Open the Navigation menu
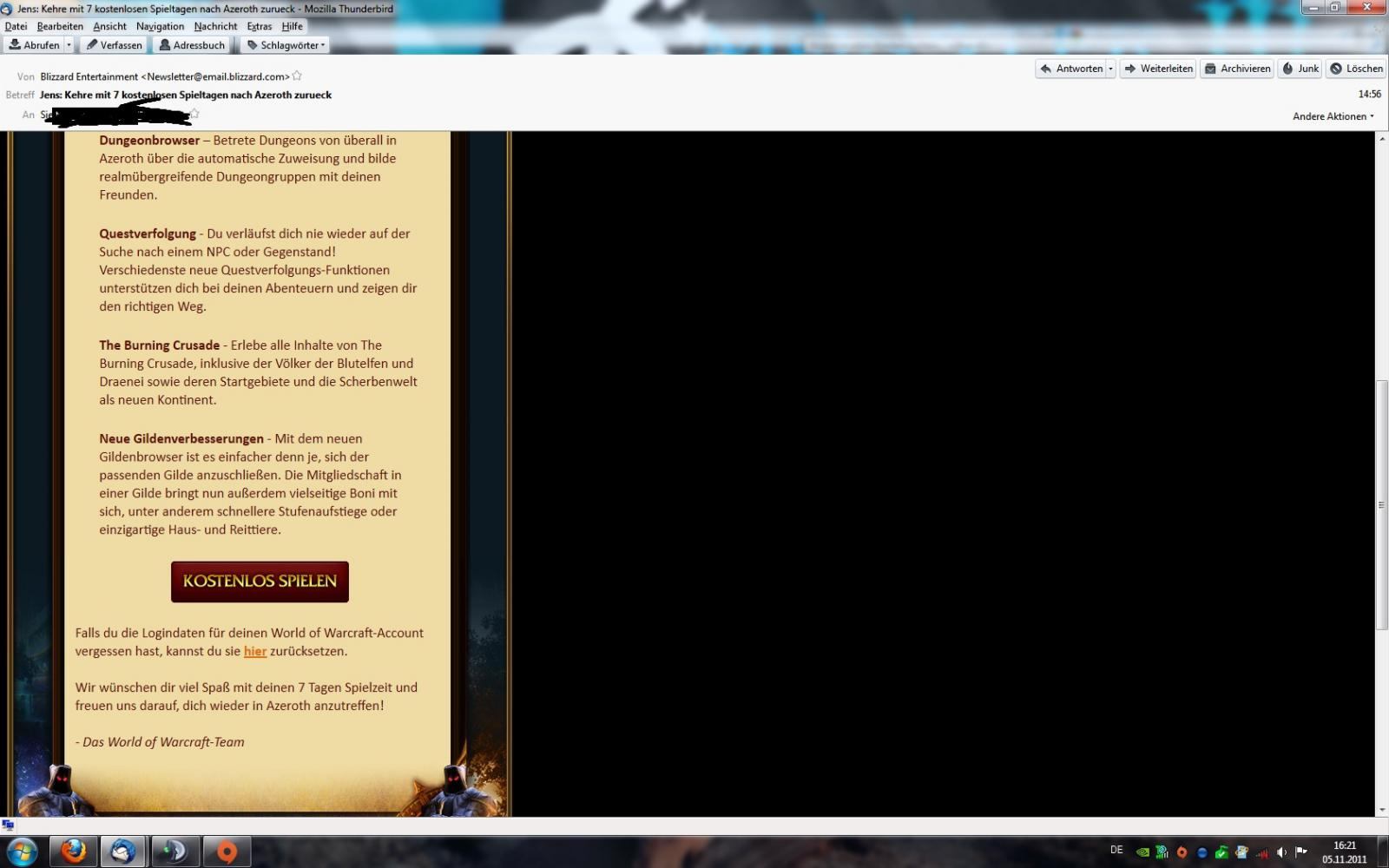 coord(160,26)
